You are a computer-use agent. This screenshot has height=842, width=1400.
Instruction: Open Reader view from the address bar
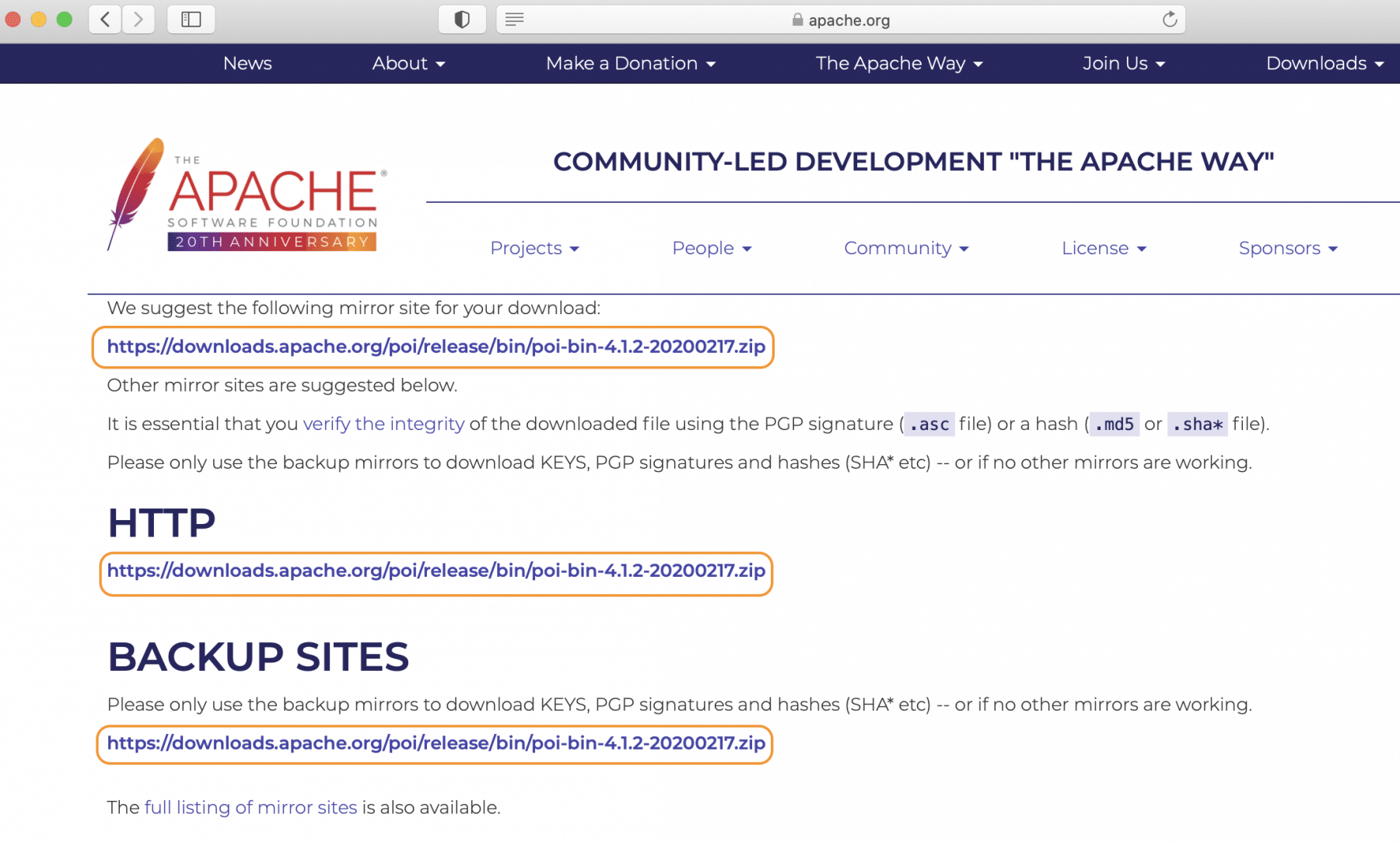click(x=513, y=19)
